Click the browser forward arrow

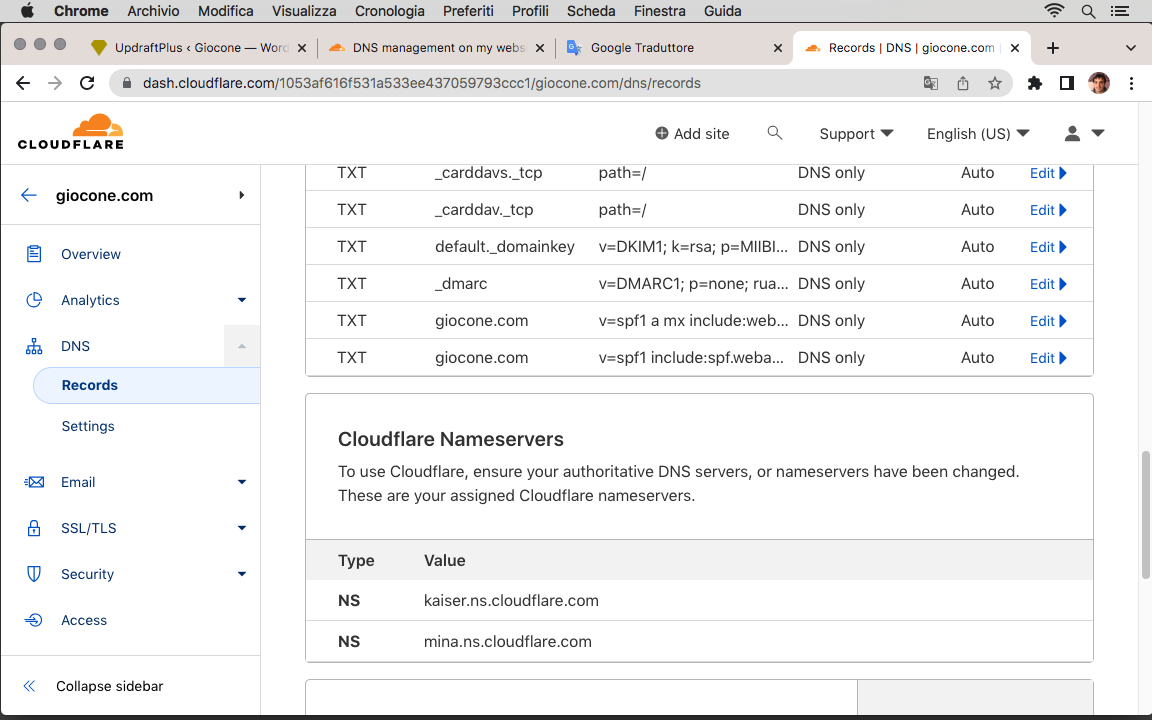(55, 83)
